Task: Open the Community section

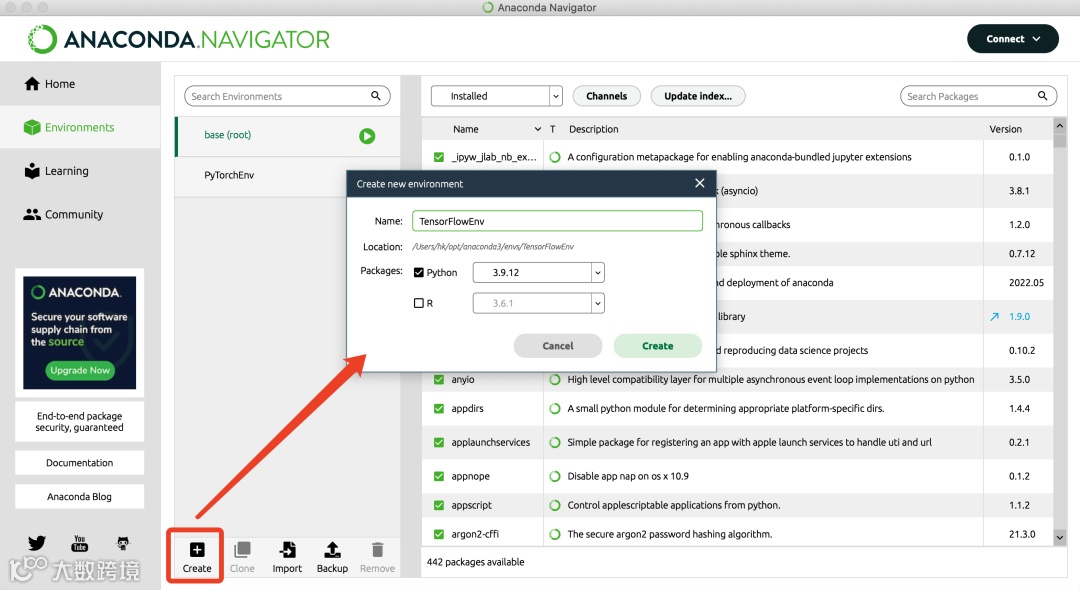Action: 80,214
